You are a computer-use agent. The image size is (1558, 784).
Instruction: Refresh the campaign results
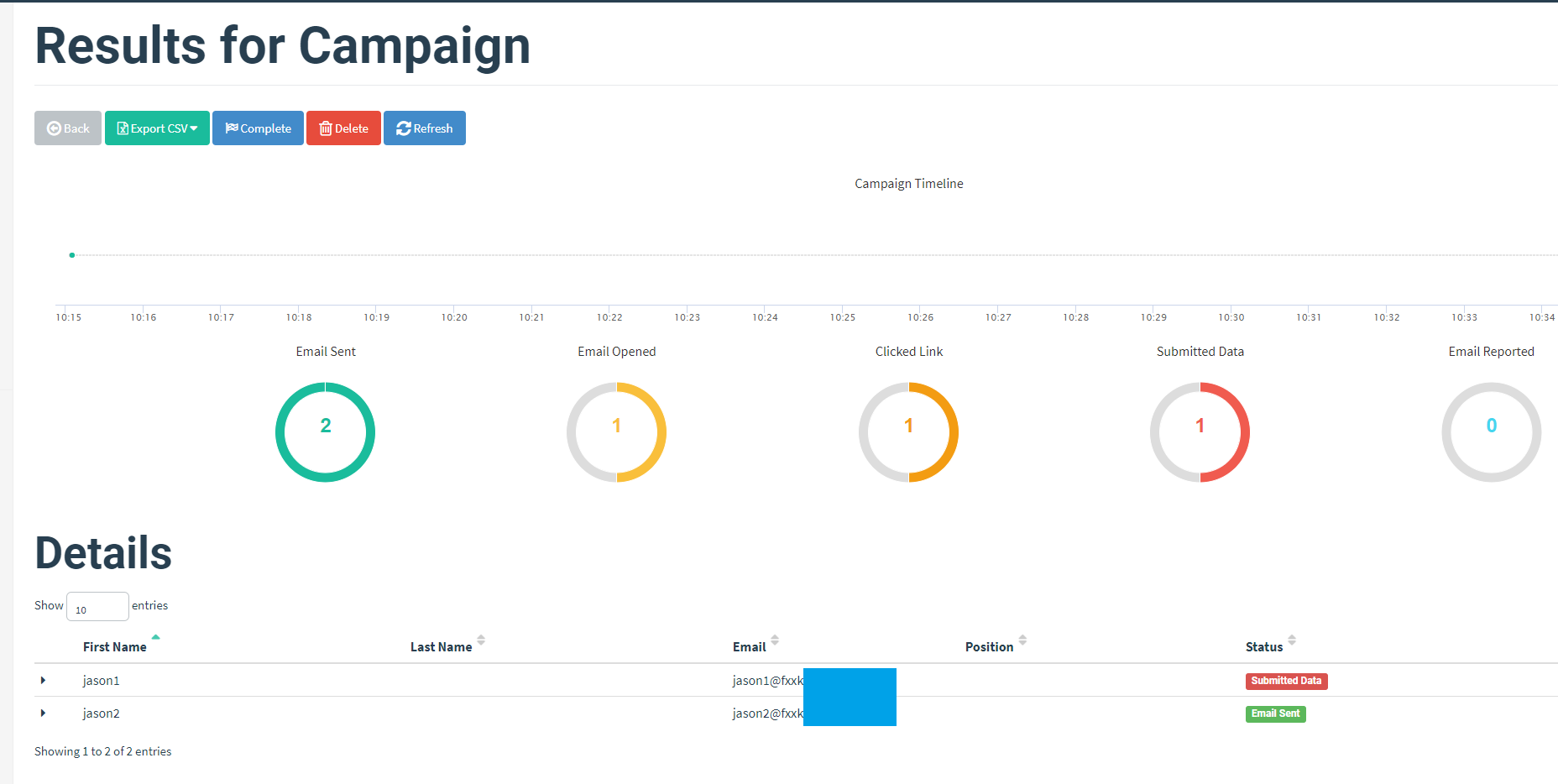point(424,128)
